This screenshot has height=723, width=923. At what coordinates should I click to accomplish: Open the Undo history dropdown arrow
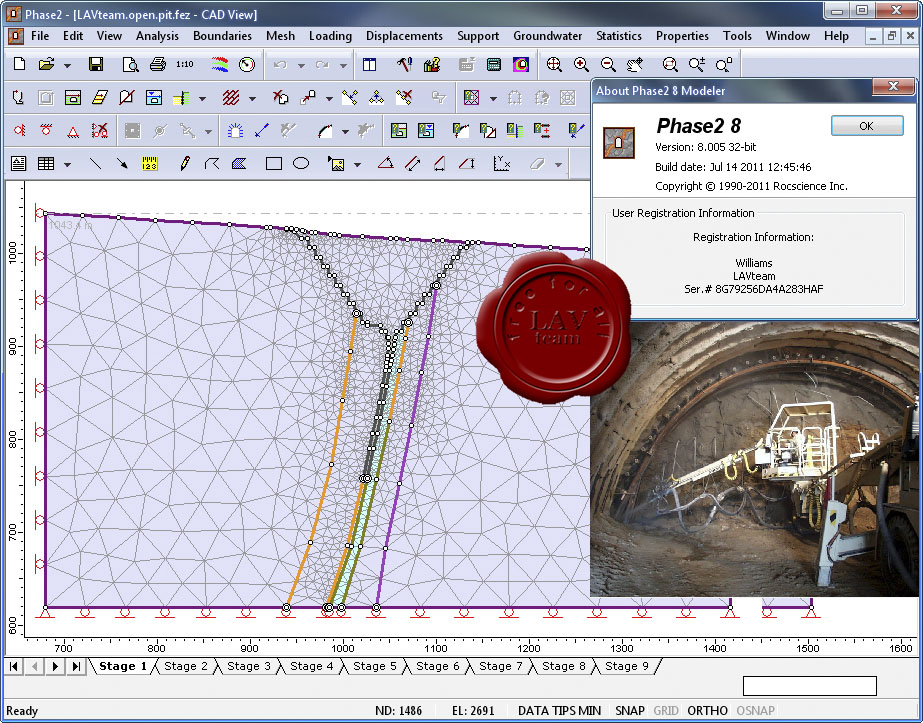coord(301,65)
